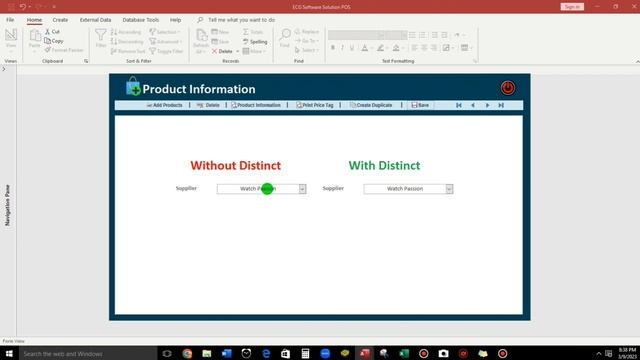Image resolution: width=640 pixels, height=360 pixels.
Task: Open the Select dropdown in Find group
Action: pyautogui.click(x=306, y=50)
